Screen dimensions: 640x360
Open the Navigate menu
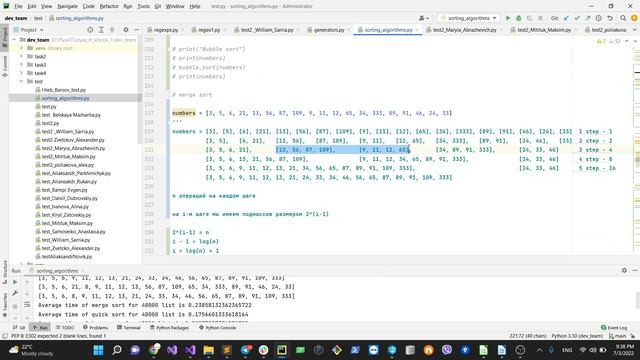(x=67, y=6)
